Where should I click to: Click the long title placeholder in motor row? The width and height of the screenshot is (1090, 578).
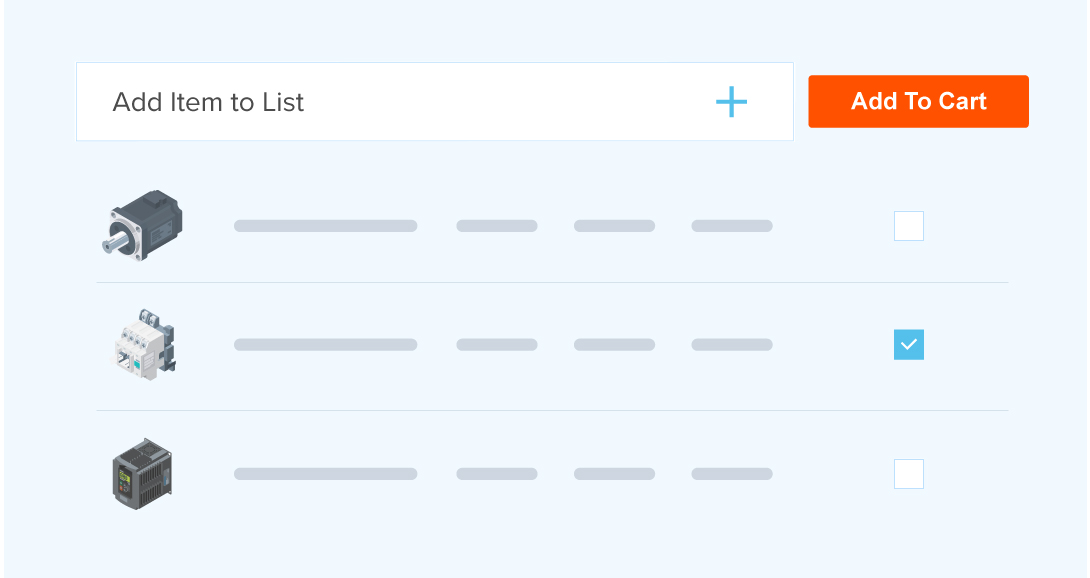325,226
